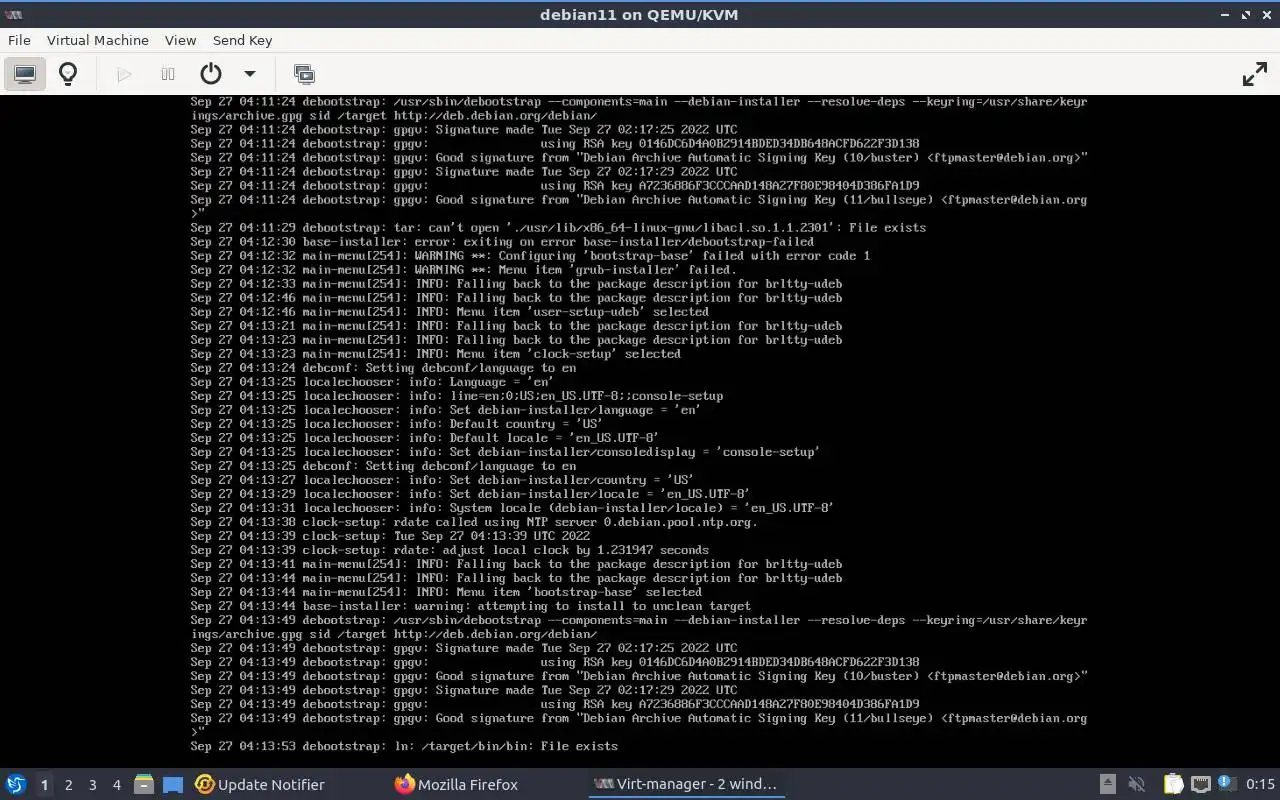The height and width of the screenshot is (800, 1280).
Task: Switch to workspace 3
Action: tap(92, 785)
